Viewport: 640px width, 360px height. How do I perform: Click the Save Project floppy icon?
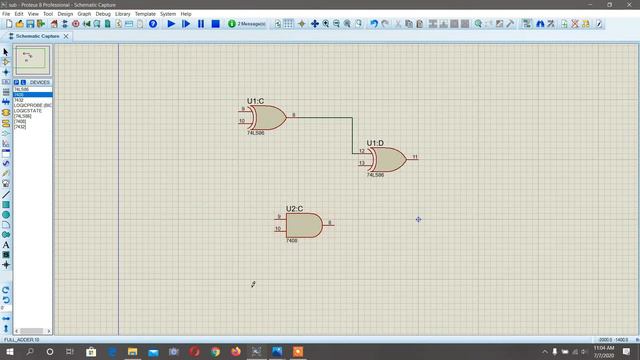pos(30,24)
